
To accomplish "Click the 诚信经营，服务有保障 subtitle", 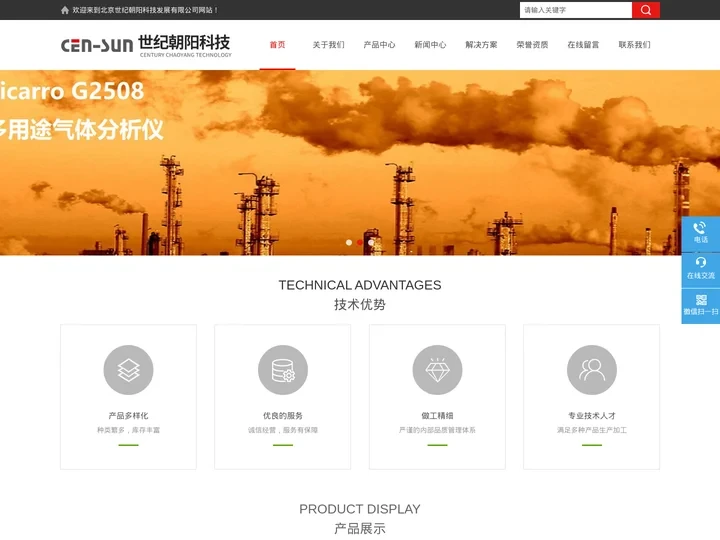I will click(x=283, y=430).
